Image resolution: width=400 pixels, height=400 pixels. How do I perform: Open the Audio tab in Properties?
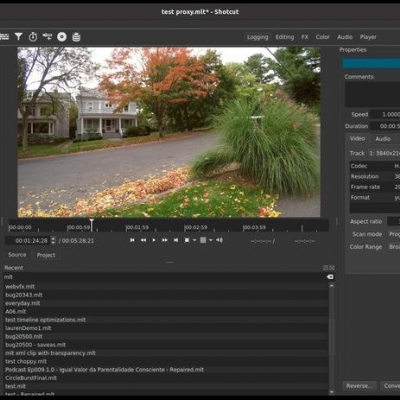point(383,139)
